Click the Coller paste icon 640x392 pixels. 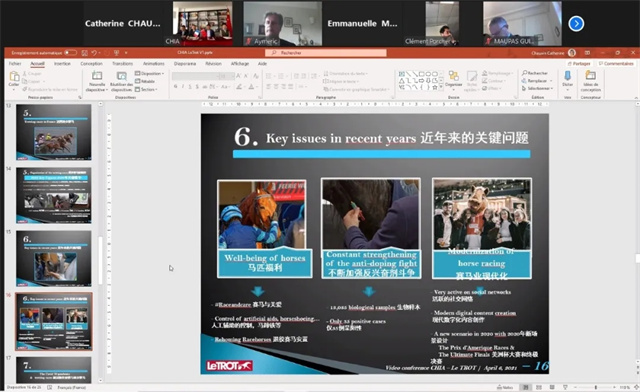pyautogui.click(x=14, y=78)
